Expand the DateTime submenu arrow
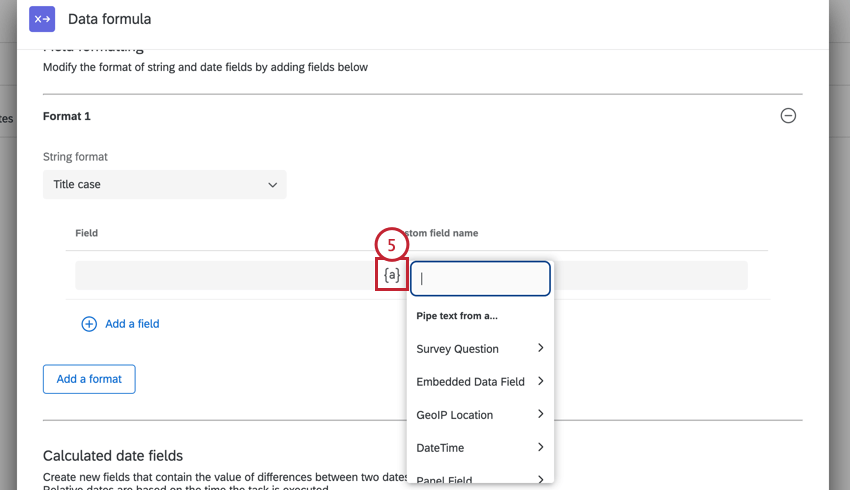This screenshot has width=850, height=490. 540,447
